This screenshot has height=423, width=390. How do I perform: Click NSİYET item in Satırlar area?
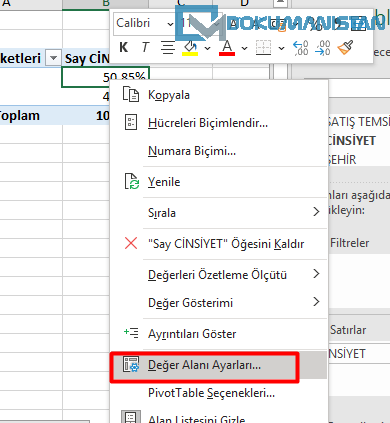click(x=359, y=354)
